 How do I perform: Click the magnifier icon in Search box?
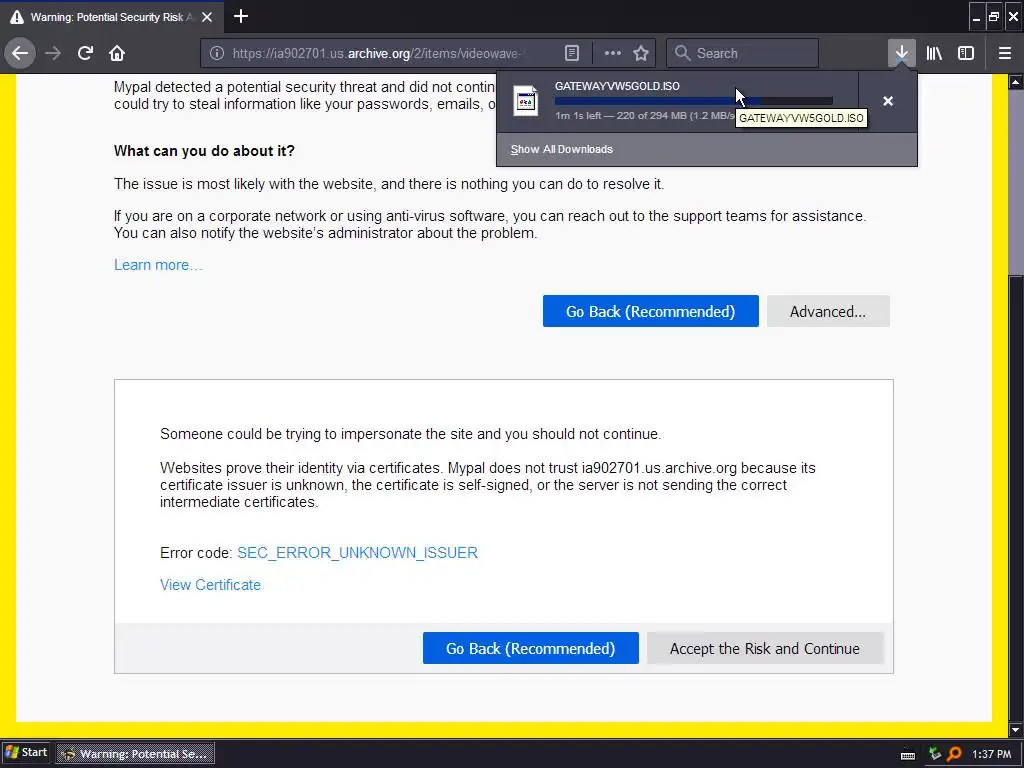click(682, 53)
